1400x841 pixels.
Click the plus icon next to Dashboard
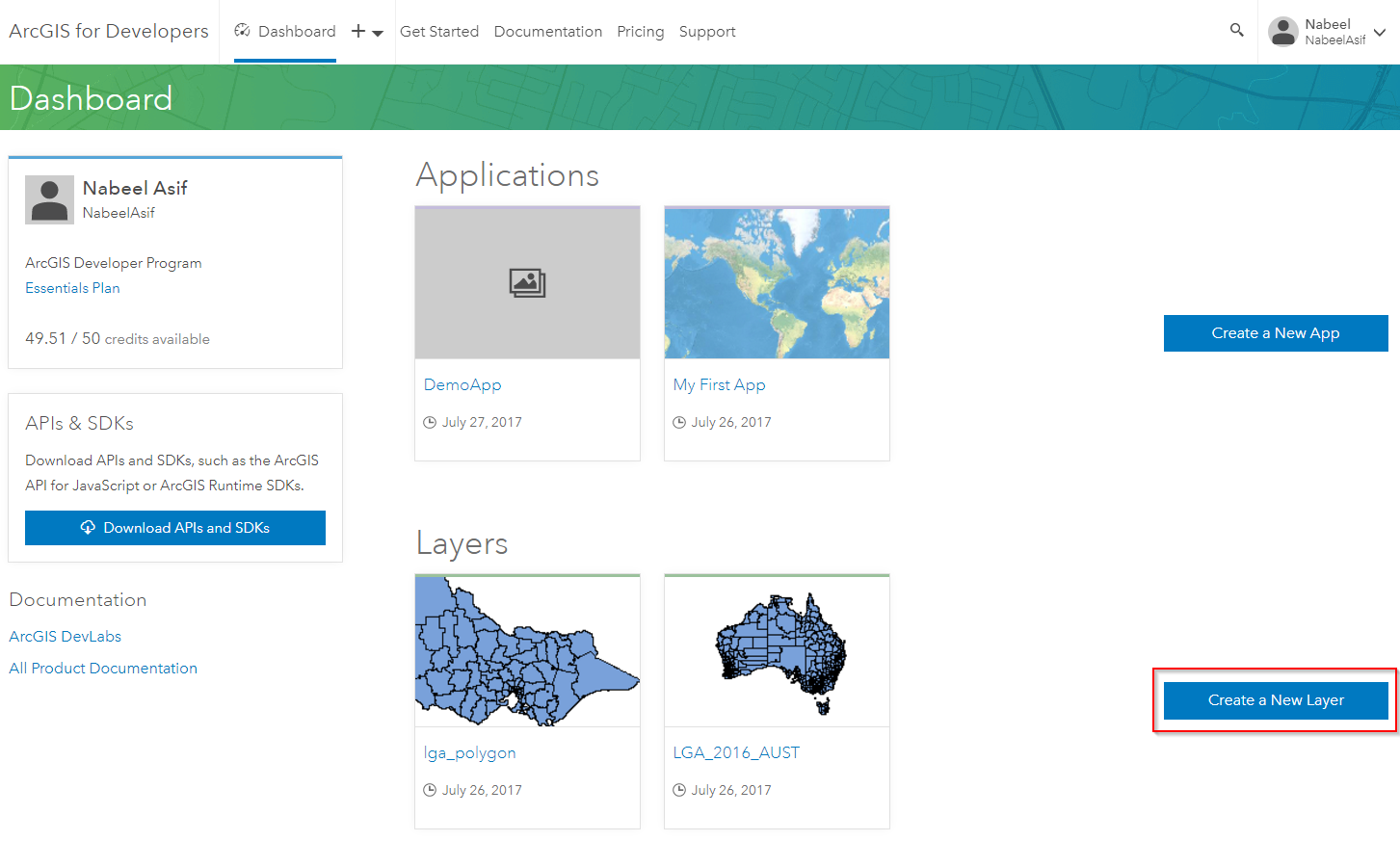tap(358, 31)
